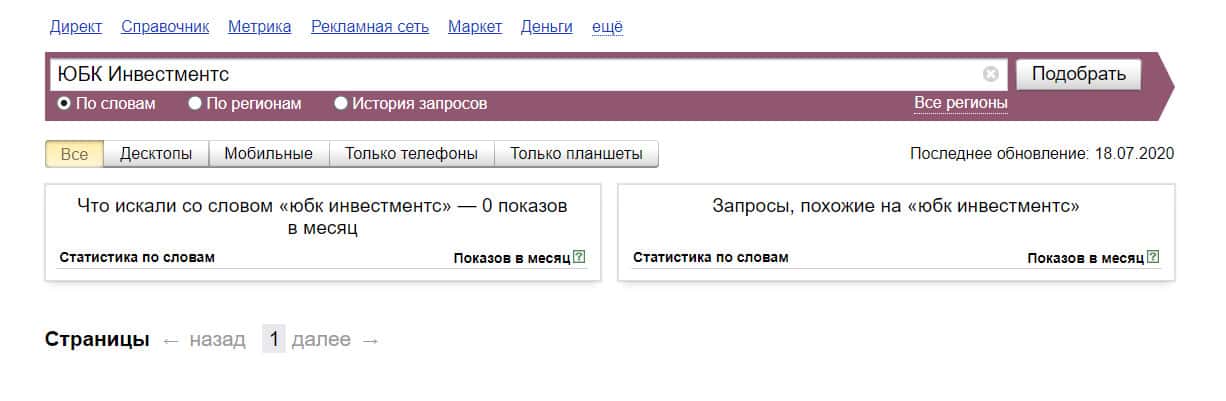Open the 'Справочник' link

click(x=165, y=27)
